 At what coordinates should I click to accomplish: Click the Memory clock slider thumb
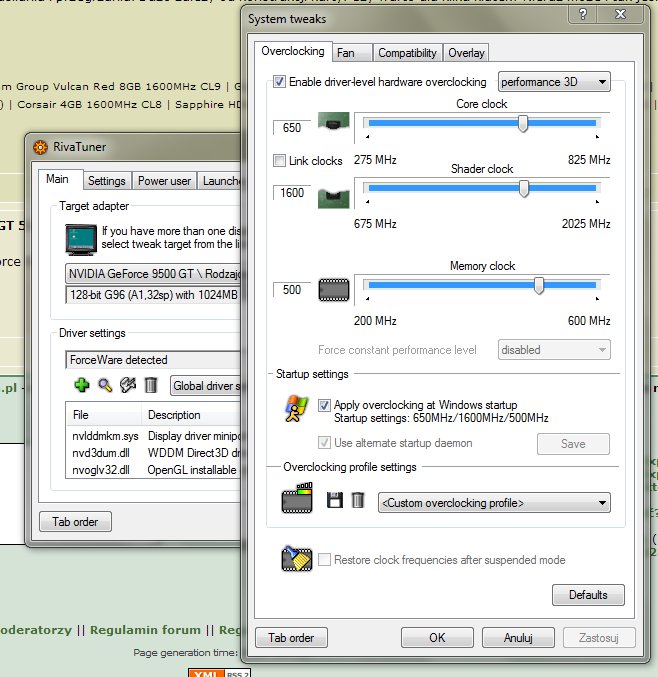click(539, 285)
